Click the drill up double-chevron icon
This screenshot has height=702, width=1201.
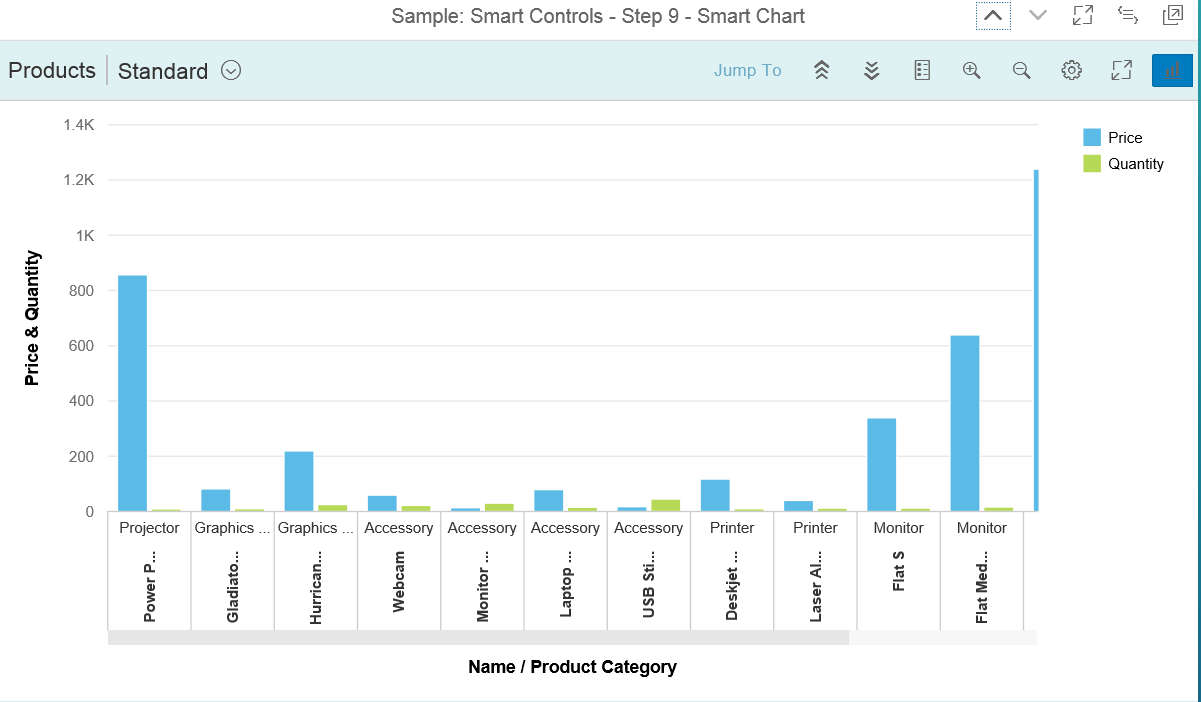[x=822, y=70]
